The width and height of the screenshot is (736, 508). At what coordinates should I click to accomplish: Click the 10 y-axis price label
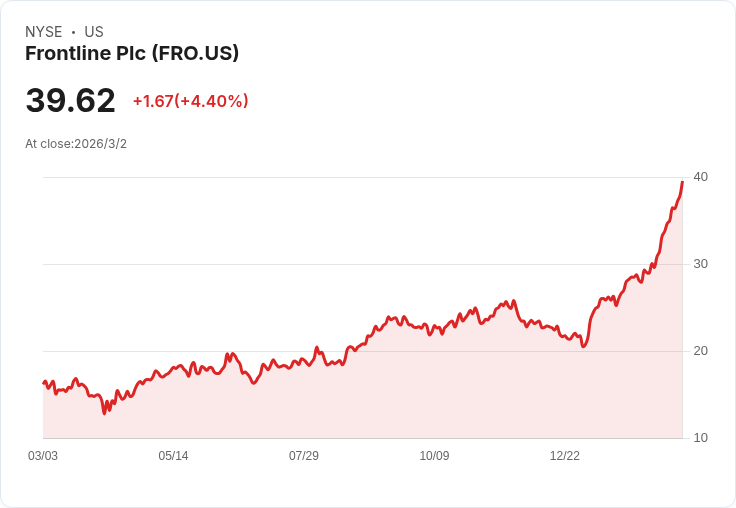point(700,438)
